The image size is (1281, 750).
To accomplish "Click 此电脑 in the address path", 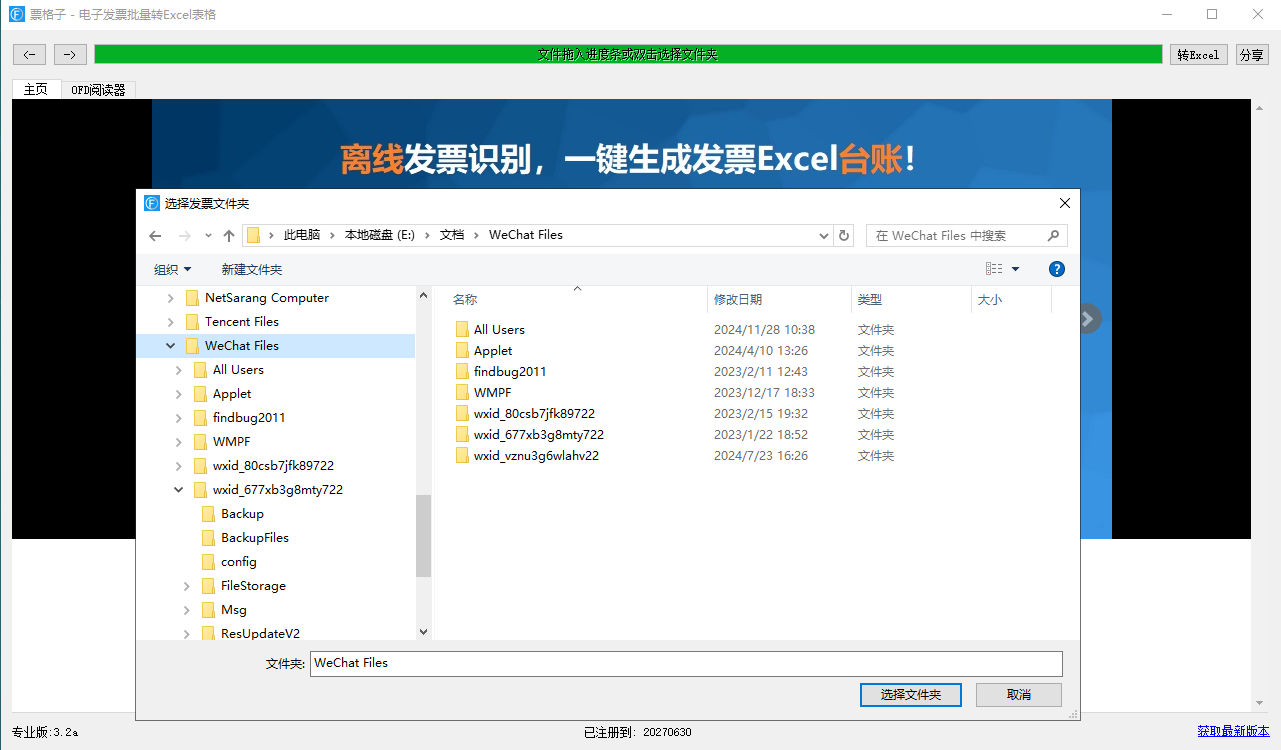I will click(302, 235).
